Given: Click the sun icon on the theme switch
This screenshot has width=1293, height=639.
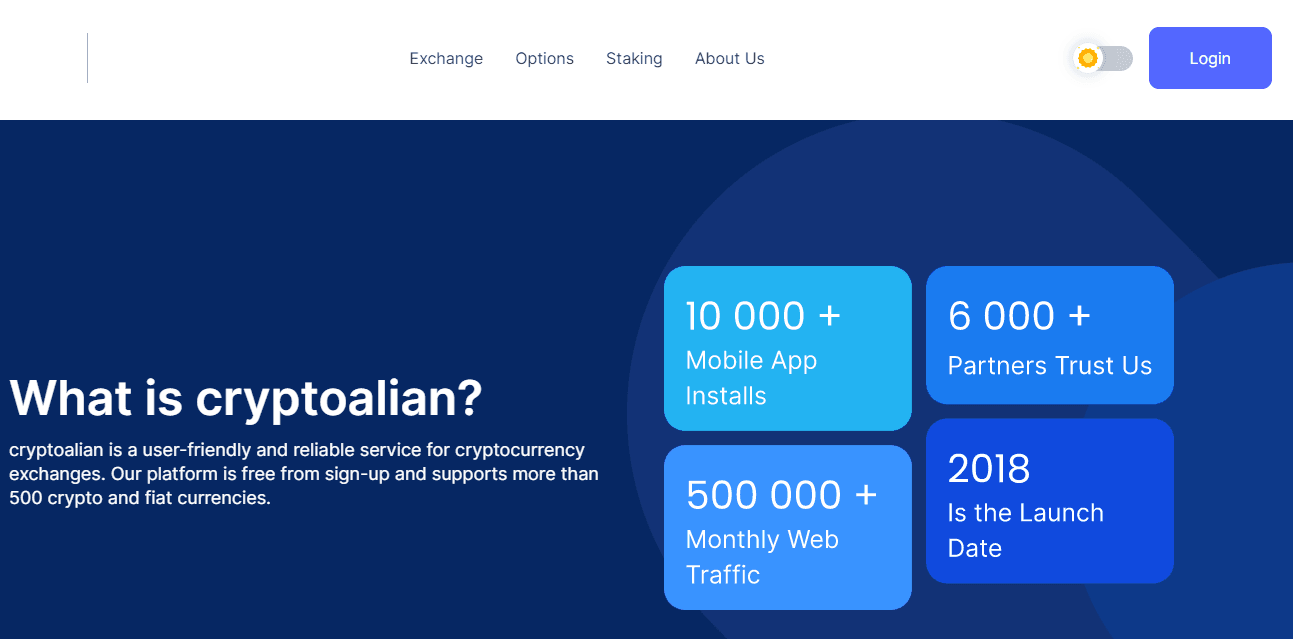Looking at the screenshot, I should click(x=1088, y=59).
